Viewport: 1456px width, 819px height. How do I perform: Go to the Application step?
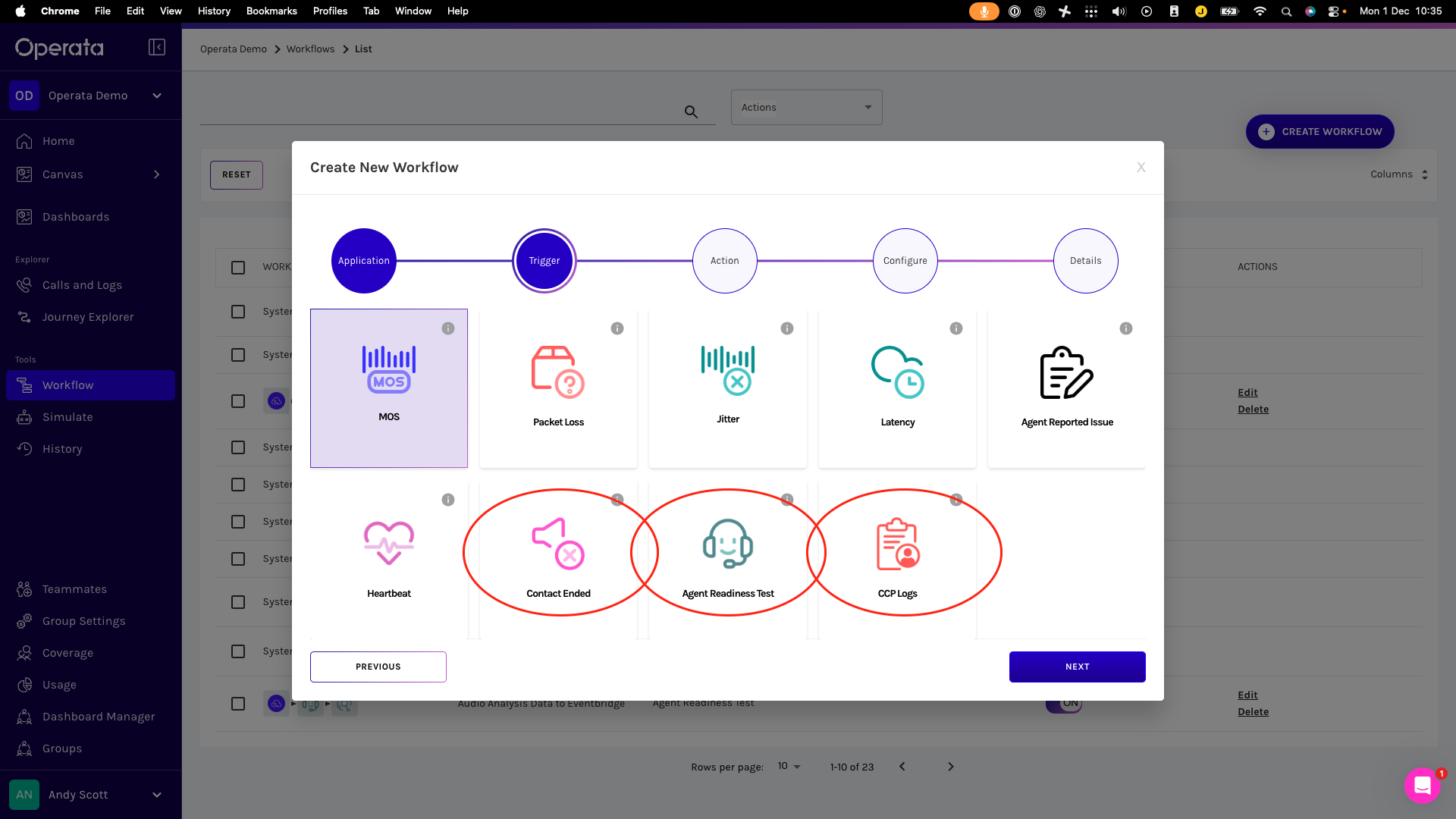click(x=364, y=261)
